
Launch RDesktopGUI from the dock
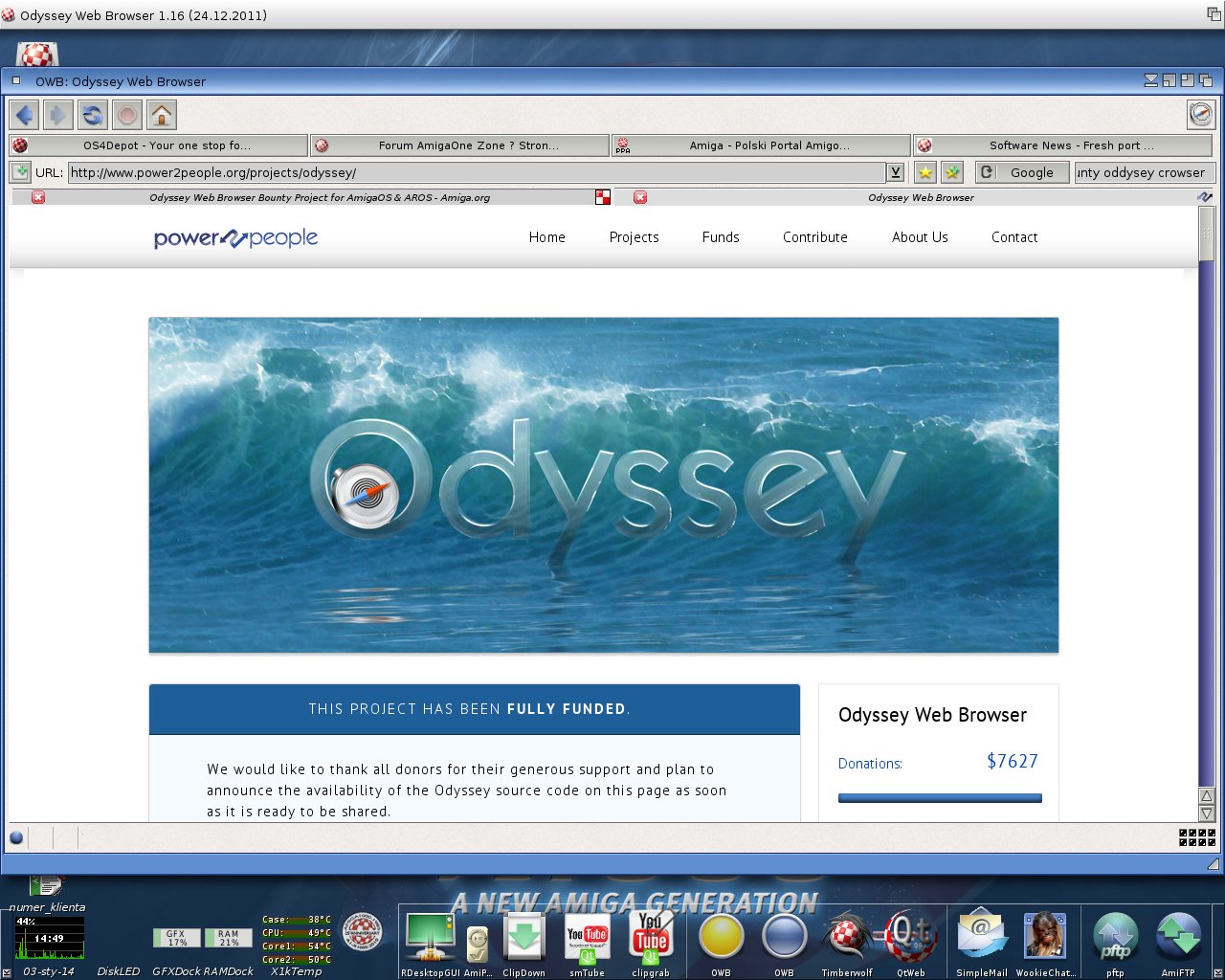point(430,944)
